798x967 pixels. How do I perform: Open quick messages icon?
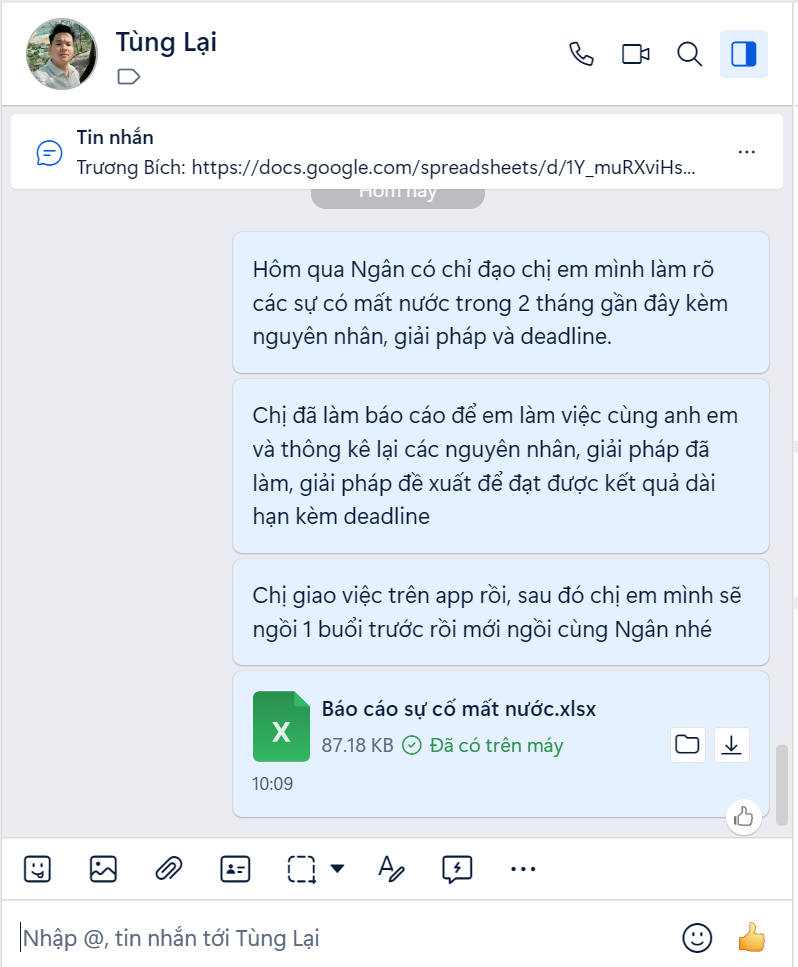[457, 869]
